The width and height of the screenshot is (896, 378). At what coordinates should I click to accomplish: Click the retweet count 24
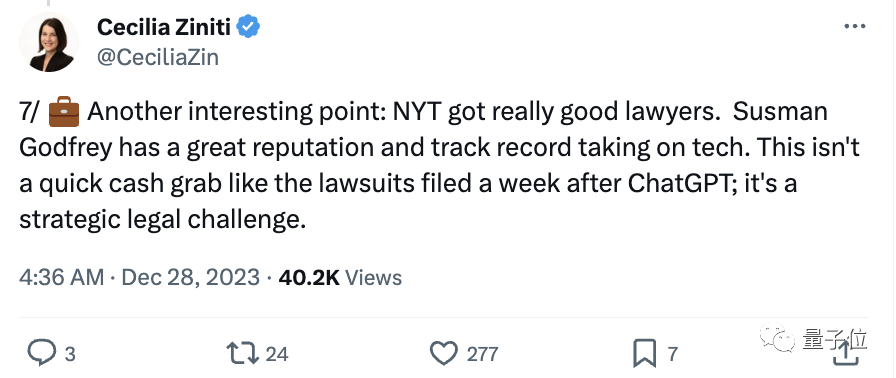click(x=277, y=355)
